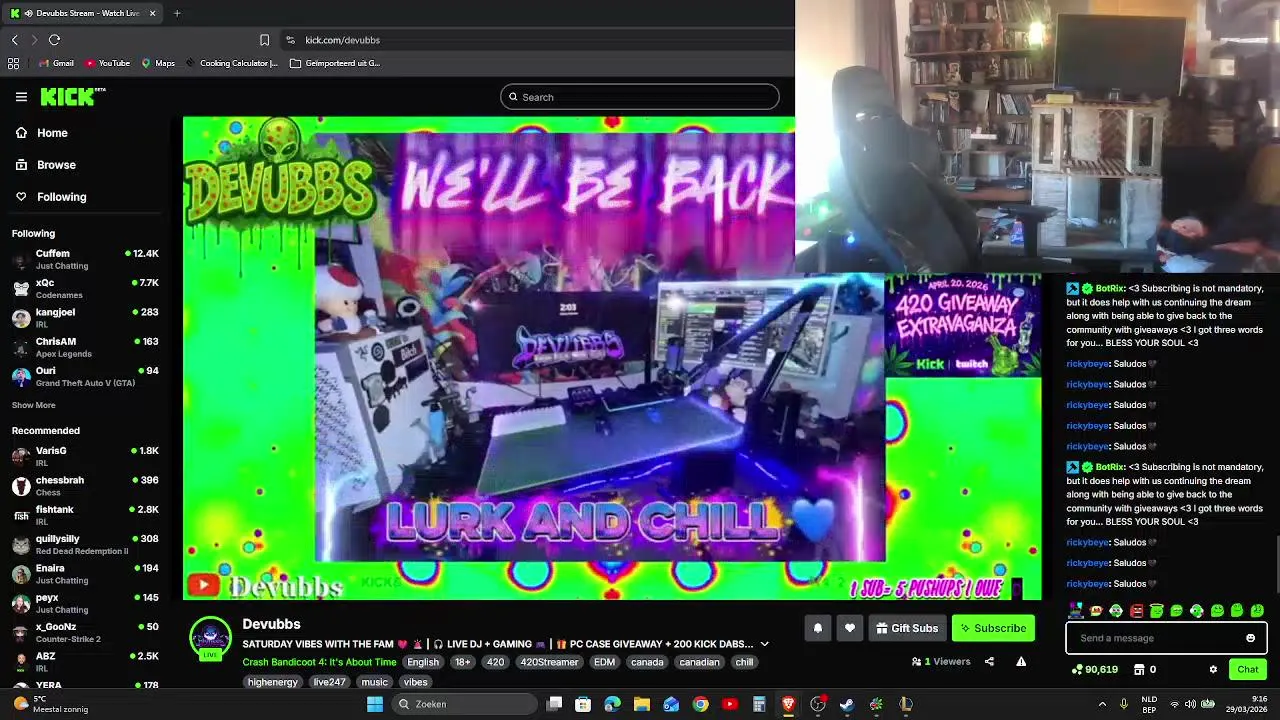Open Task View on the taskbar

(x=555, y=704)
